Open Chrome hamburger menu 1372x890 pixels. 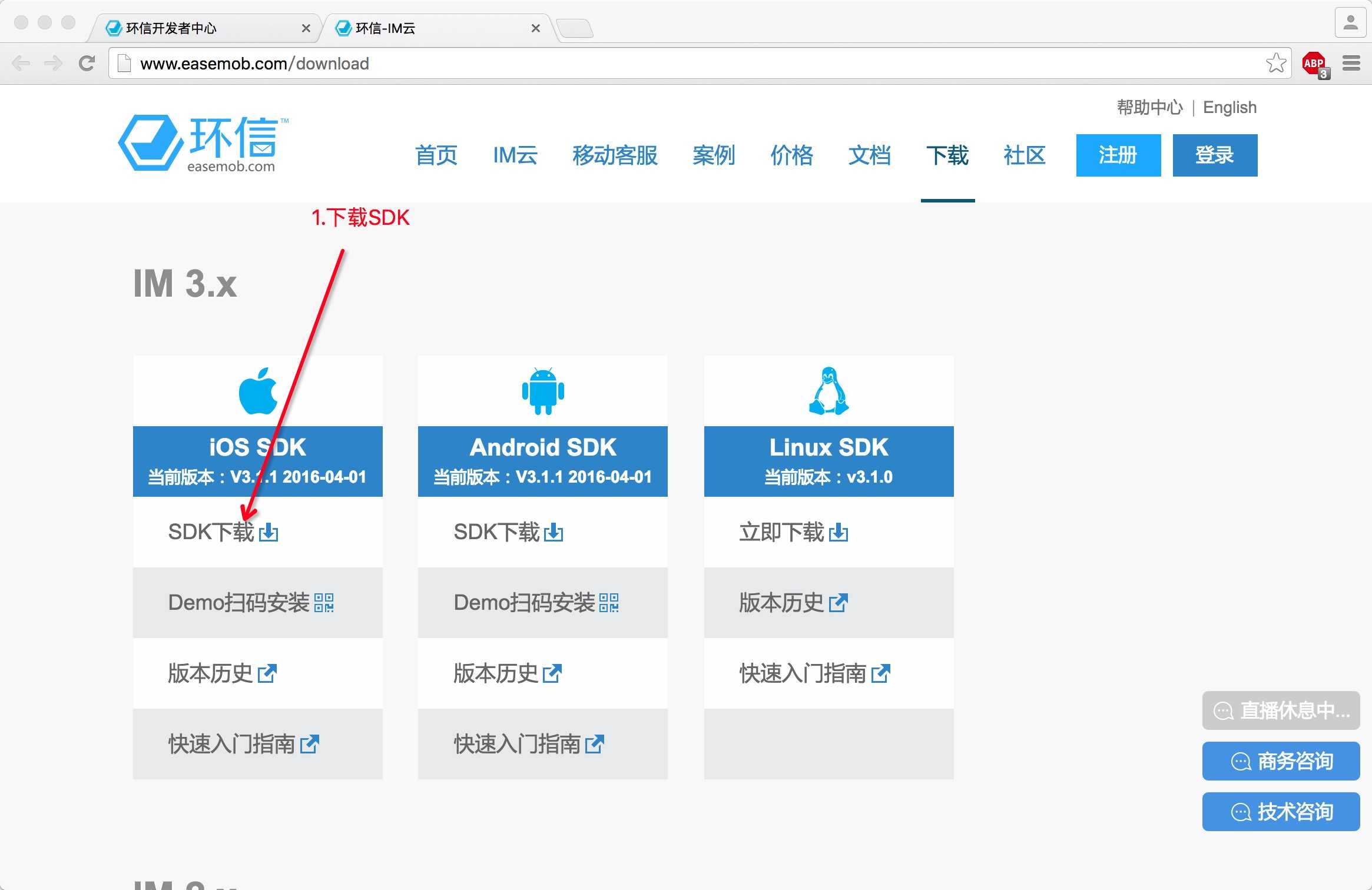pos(1351,63)
